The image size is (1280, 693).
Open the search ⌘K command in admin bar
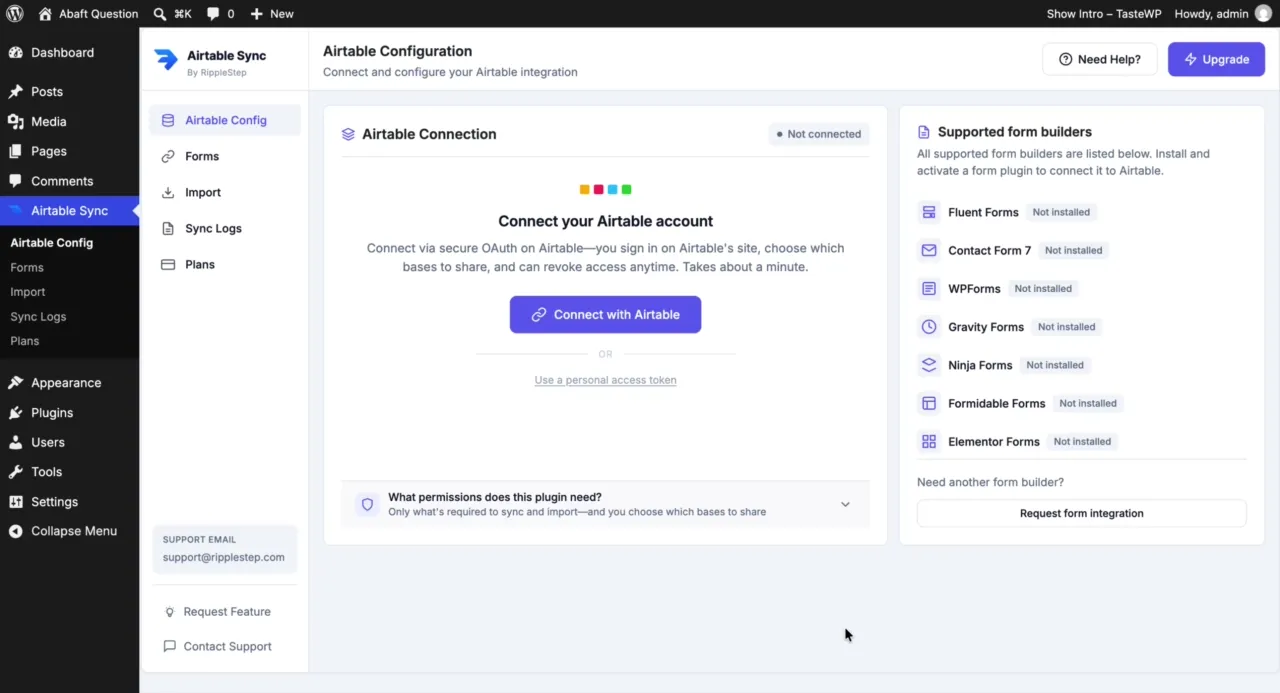click(172, 14)
